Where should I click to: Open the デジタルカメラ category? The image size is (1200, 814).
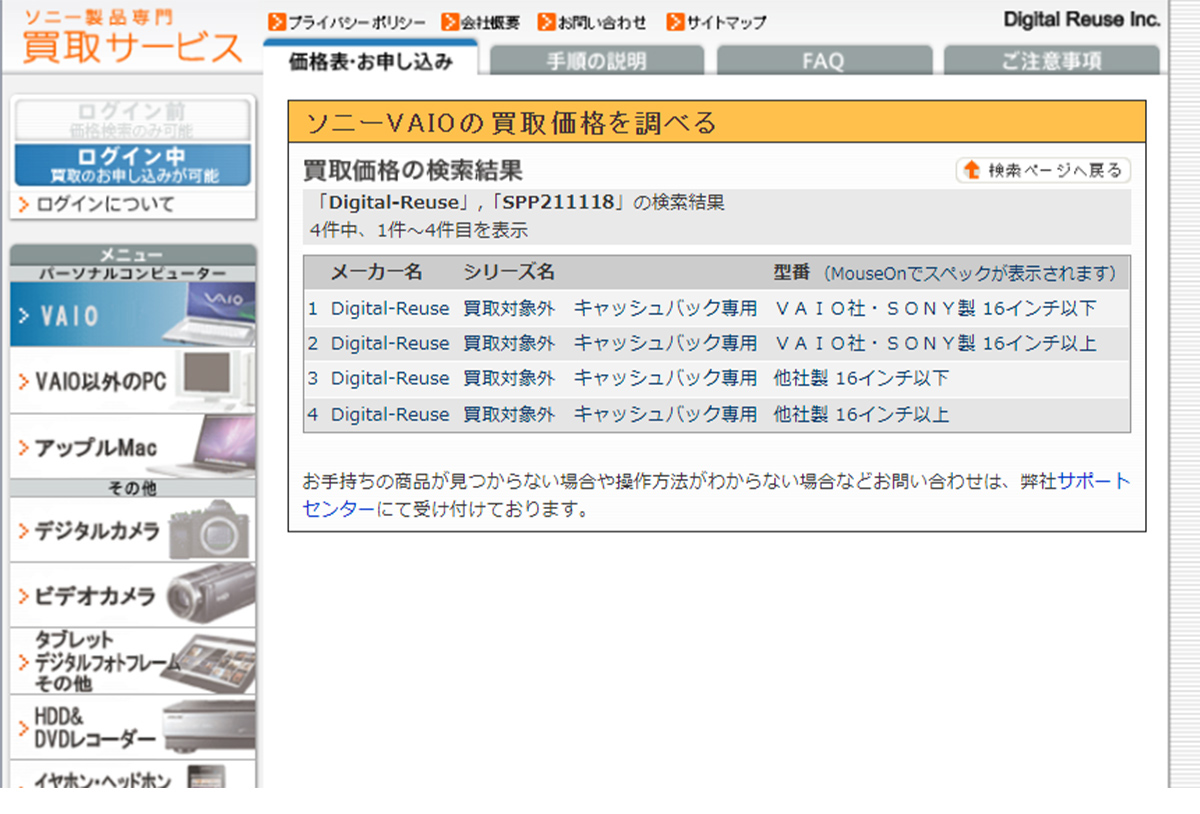pyautogui.click(x=132, y=531)
